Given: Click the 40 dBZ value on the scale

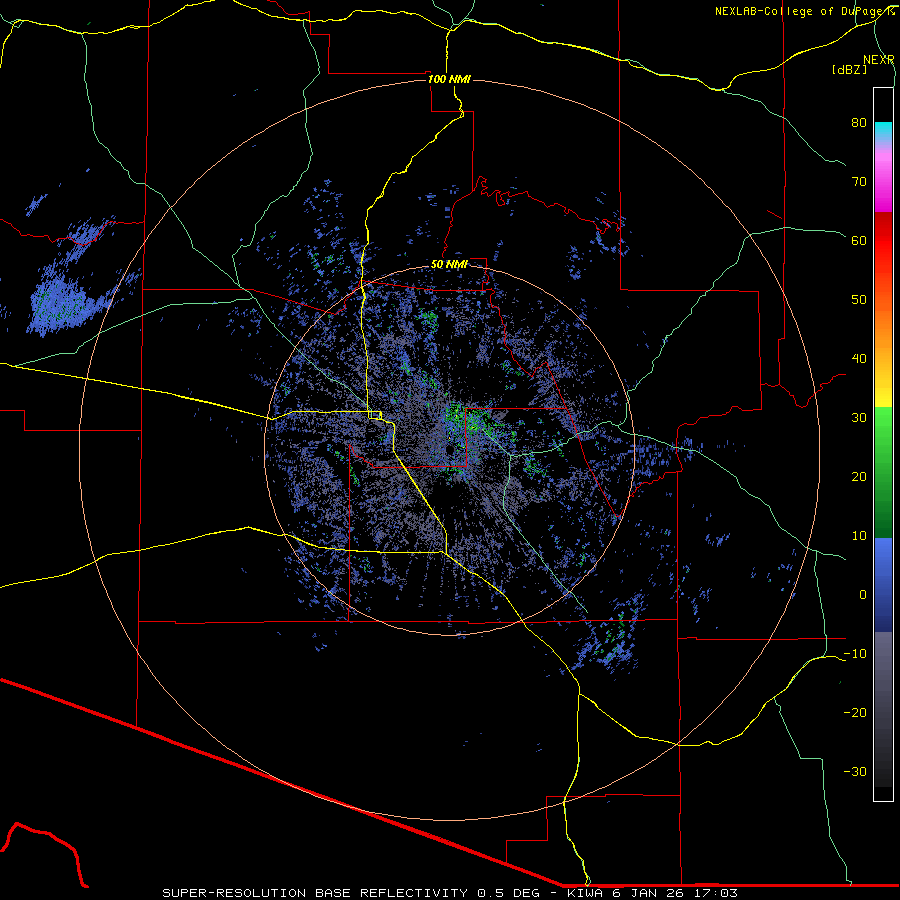Looking at the screenshot, I should pyautogui.click(x=859, y=359).
